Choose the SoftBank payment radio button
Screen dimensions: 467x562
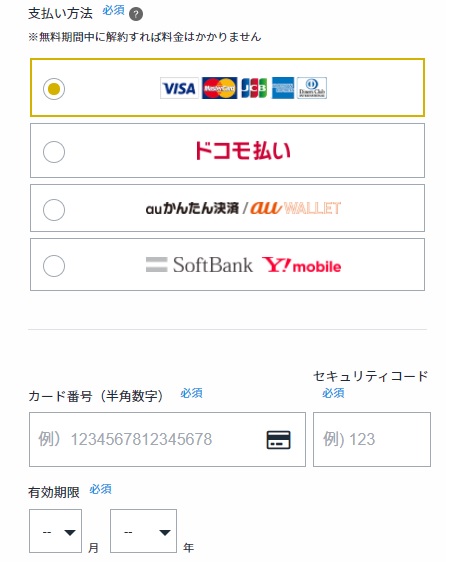pyautogui.click(x=54, y=266)
